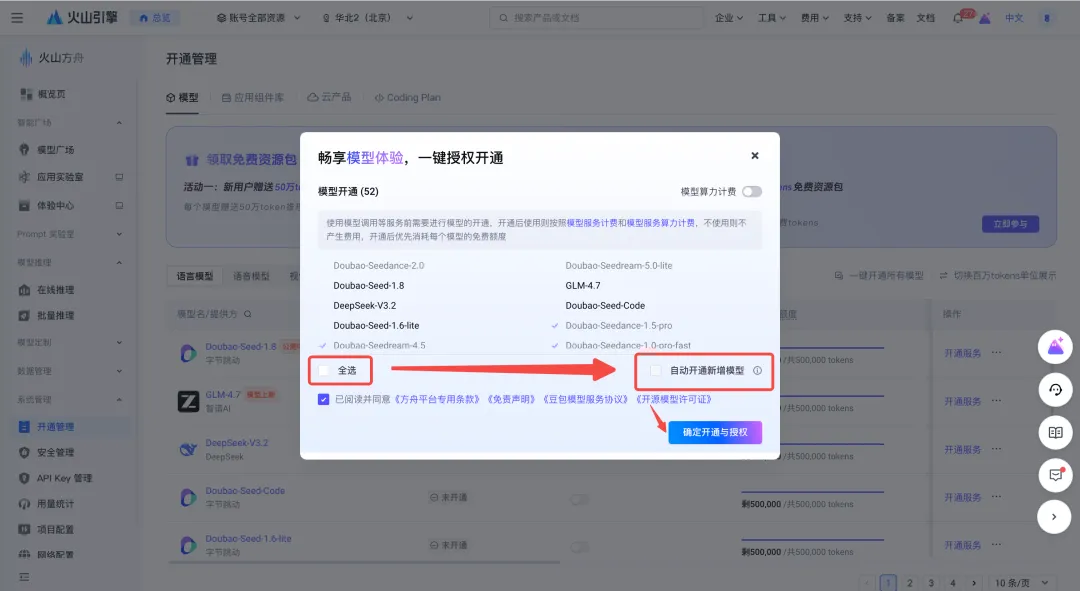Screen dimensions: 1080x591
Task: Close the 一键授权开通 dialog
Action: (755, 156)
